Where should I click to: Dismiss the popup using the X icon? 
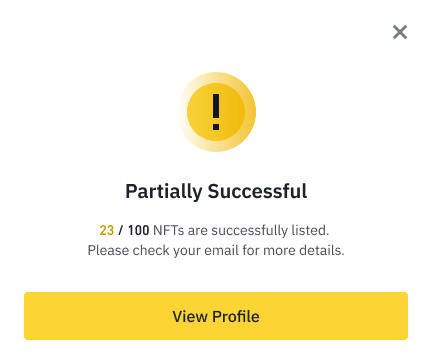[400, 32]
